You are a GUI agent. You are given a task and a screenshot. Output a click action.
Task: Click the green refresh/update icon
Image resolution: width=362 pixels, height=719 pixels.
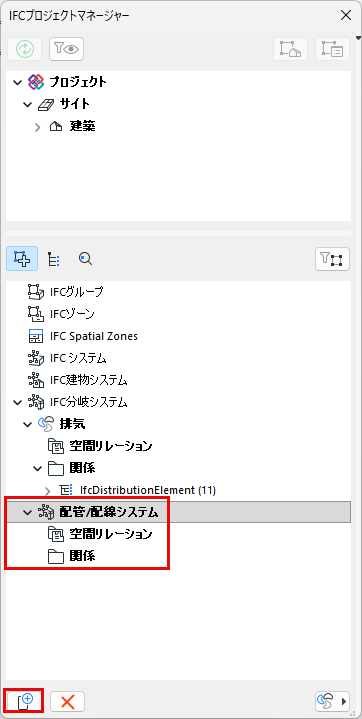pyautogui.click(x=24, y=49)
